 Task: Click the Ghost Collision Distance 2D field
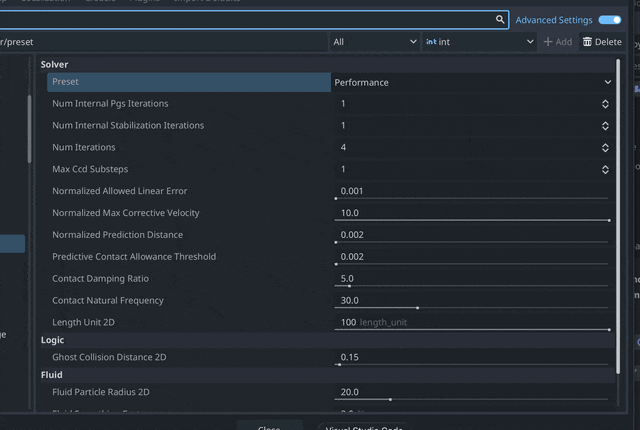pos(470,357)
